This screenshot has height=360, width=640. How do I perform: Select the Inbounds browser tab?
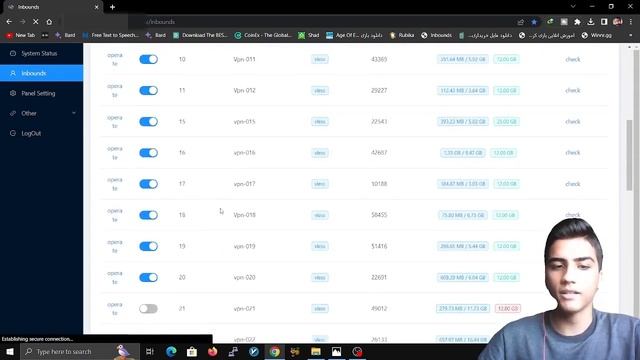point(52,7)
